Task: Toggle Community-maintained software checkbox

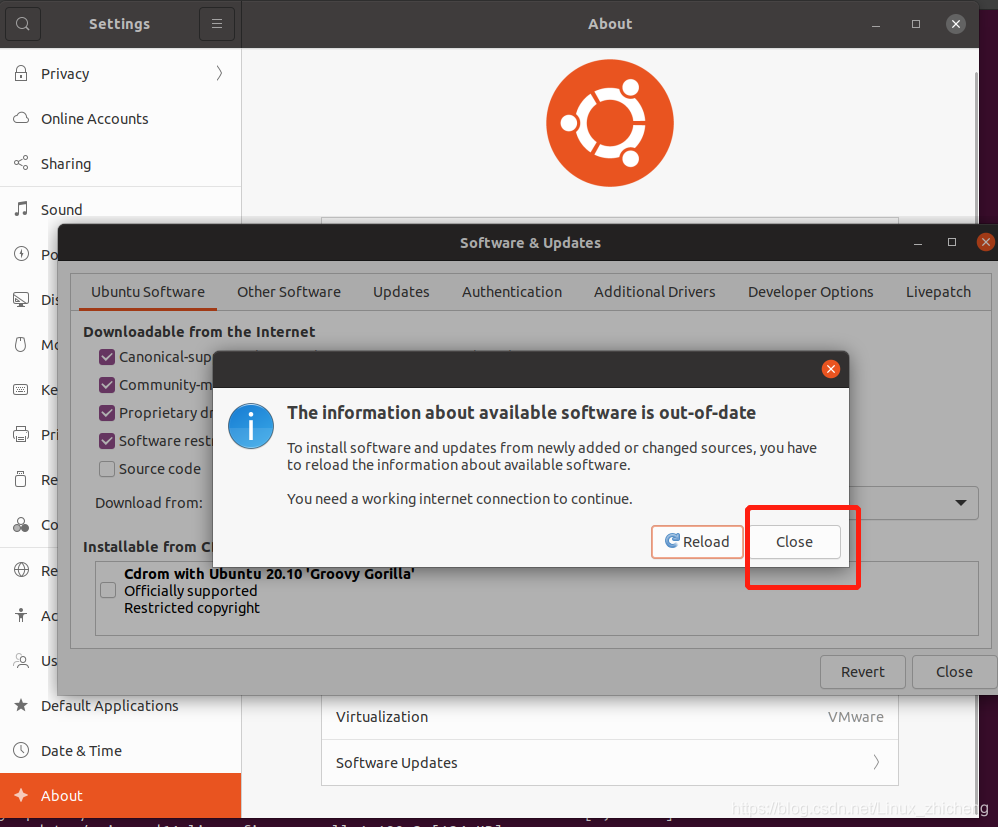Action: pyautogui.click(x=107, y=385)
